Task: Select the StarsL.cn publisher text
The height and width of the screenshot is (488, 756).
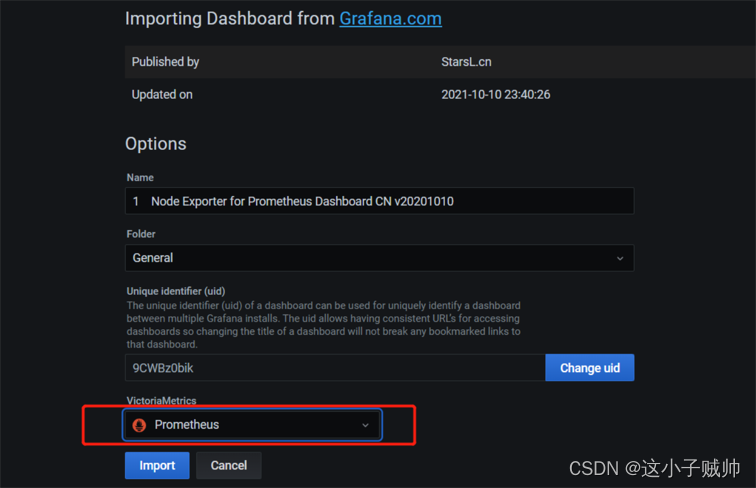Action: coord(466,62)
